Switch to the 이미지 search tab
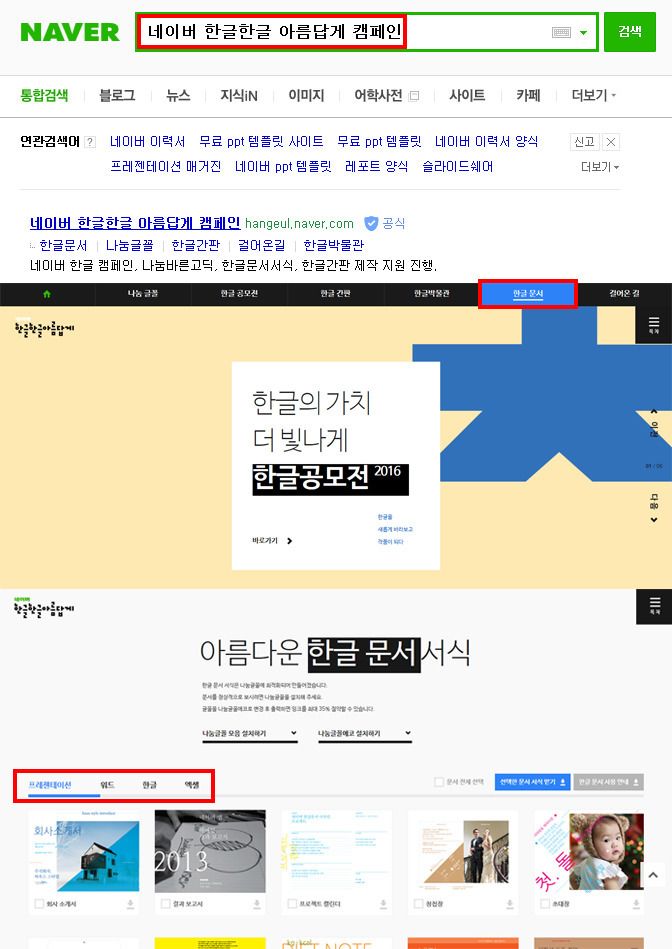 [306, 96]
